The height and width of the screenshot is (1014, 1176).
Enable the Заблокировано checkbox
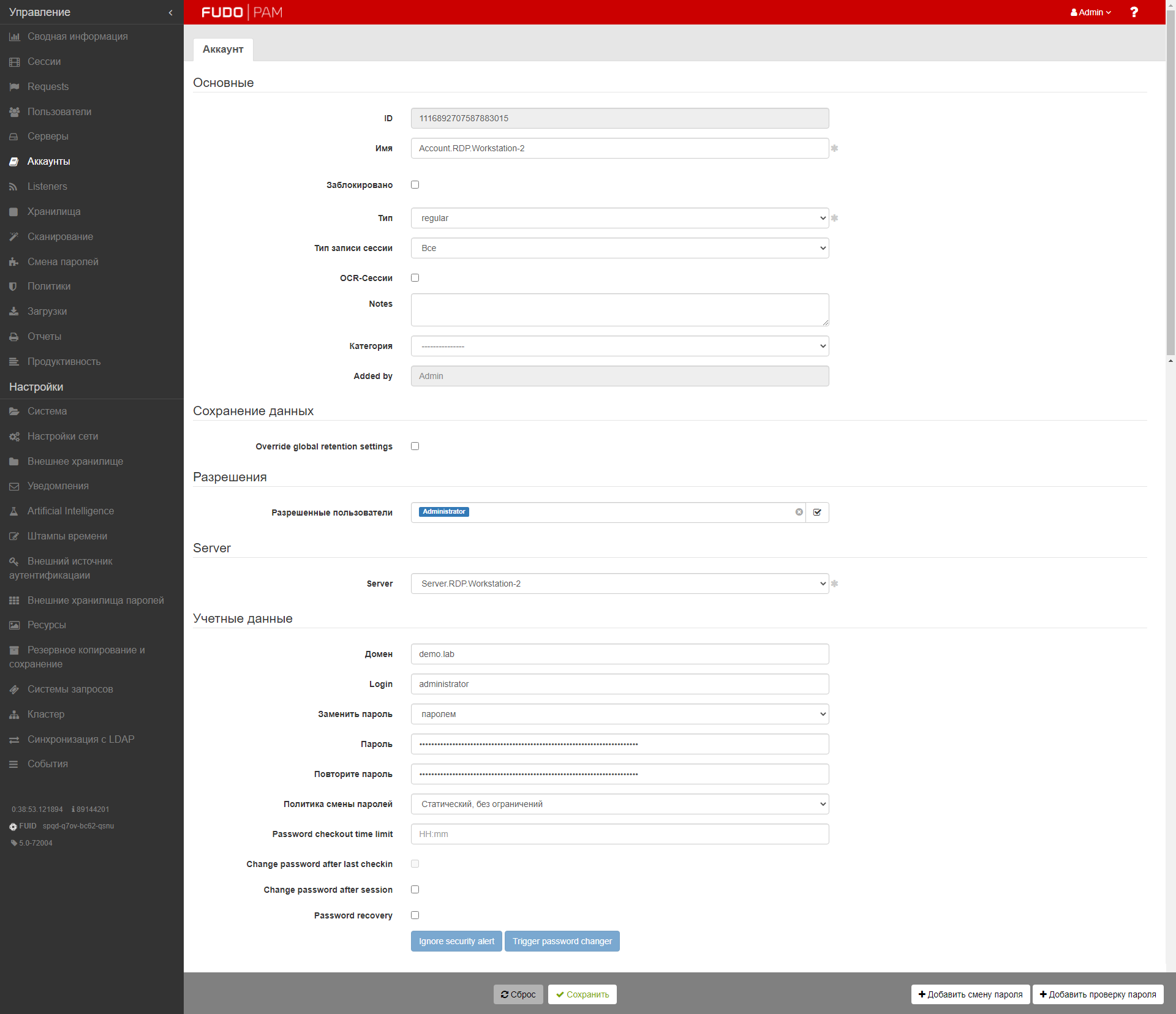(415, 184)
